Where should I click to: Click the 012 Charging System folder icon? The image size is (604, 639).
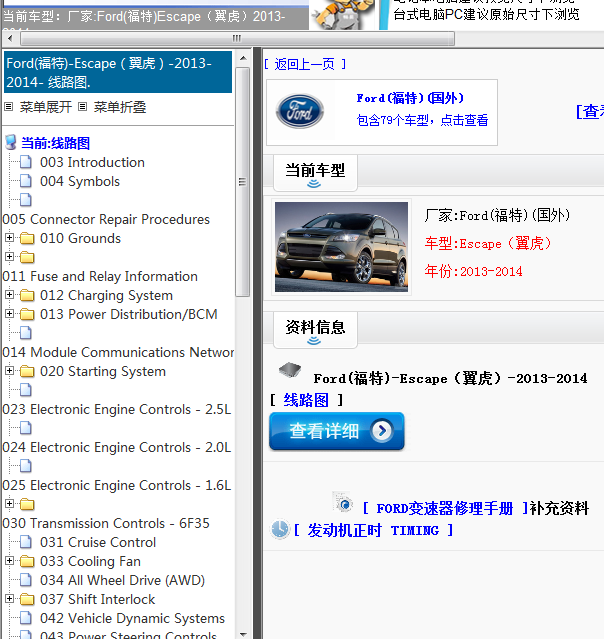pyautogui.click(x=27, y=295)
